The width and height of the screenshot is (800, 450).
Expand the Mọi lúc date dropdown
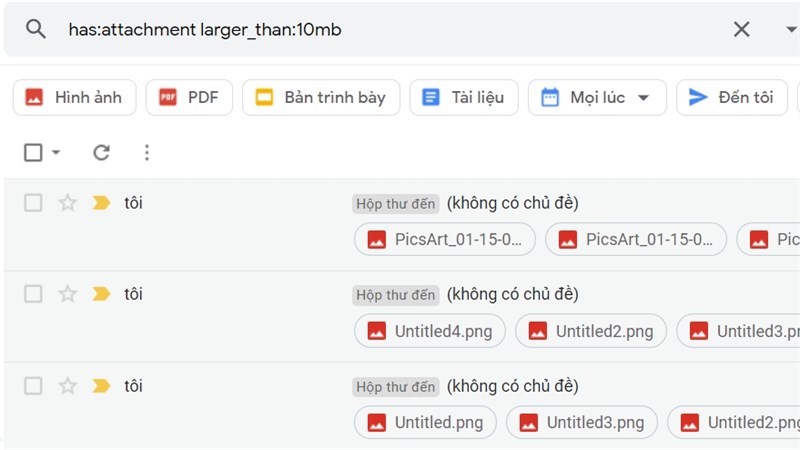[597, 97]
